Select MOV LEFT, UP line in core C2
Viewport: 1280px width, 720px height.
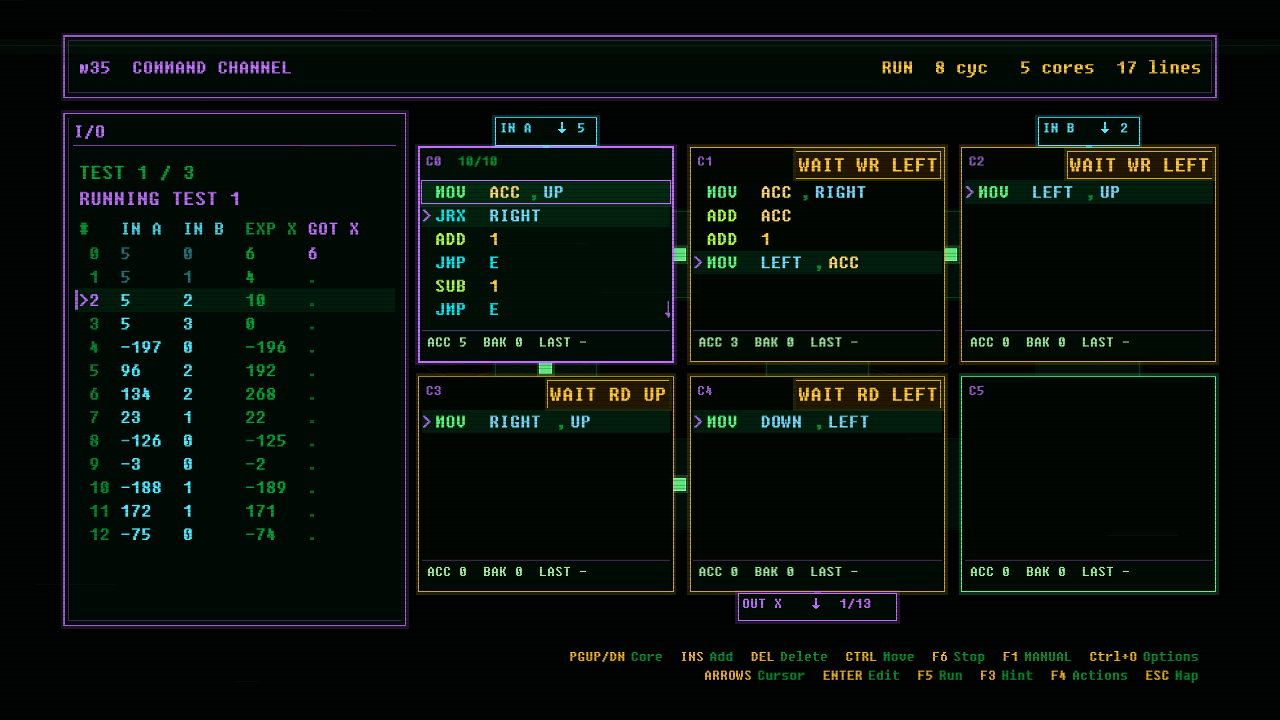(x=1089, y=192)
